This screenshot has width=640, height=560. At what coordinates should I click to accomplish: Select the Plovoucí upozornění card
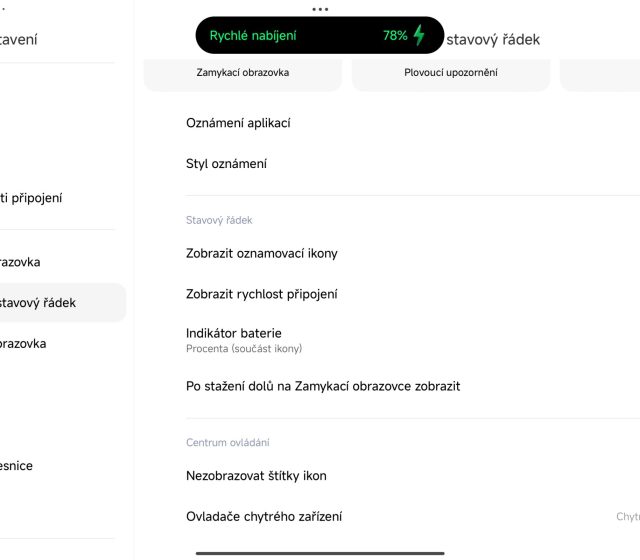(x=451, y=73)
